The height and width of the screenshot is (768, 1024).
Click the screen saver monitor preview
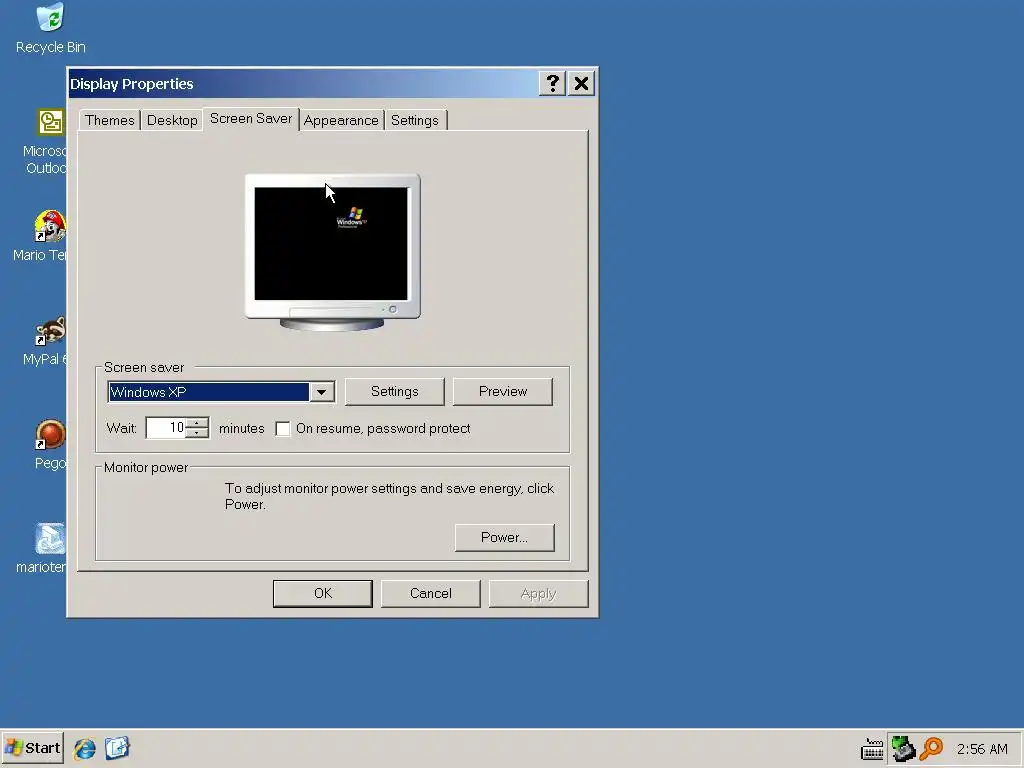[332, 251]
